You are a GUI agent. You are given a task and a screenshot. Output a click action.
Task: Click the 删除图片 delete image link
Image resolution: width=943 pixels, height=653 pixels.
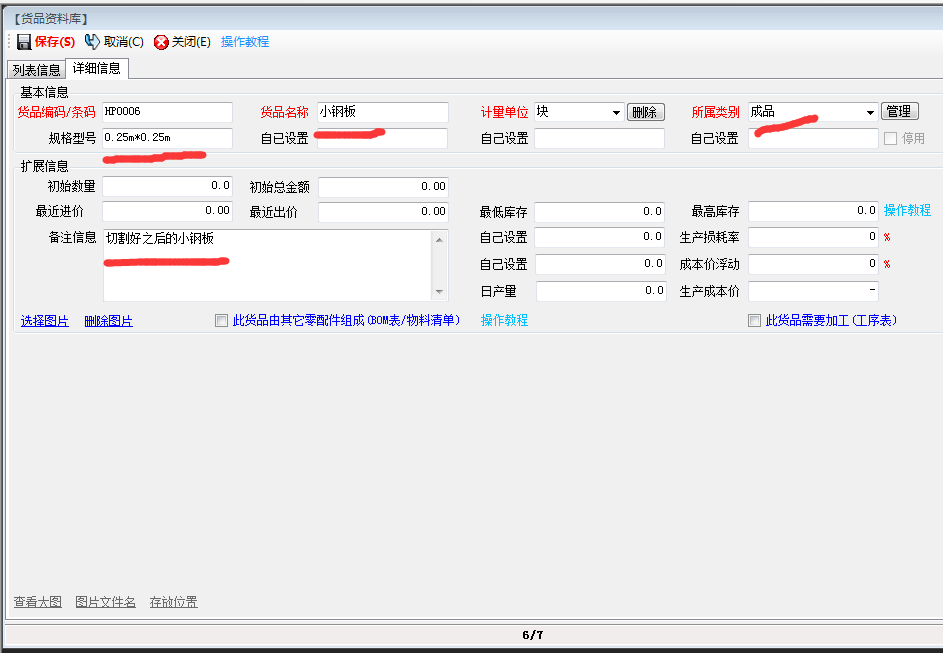(108, 321)
